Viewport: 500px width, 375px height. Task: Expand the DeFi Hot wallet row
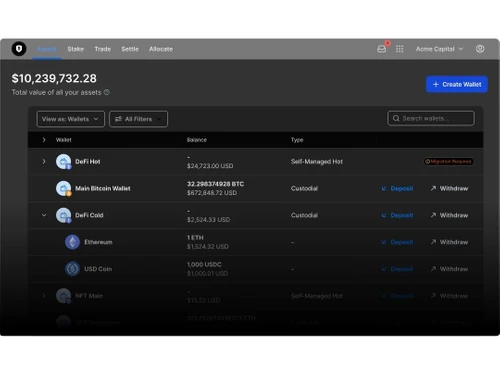[44, 161]
